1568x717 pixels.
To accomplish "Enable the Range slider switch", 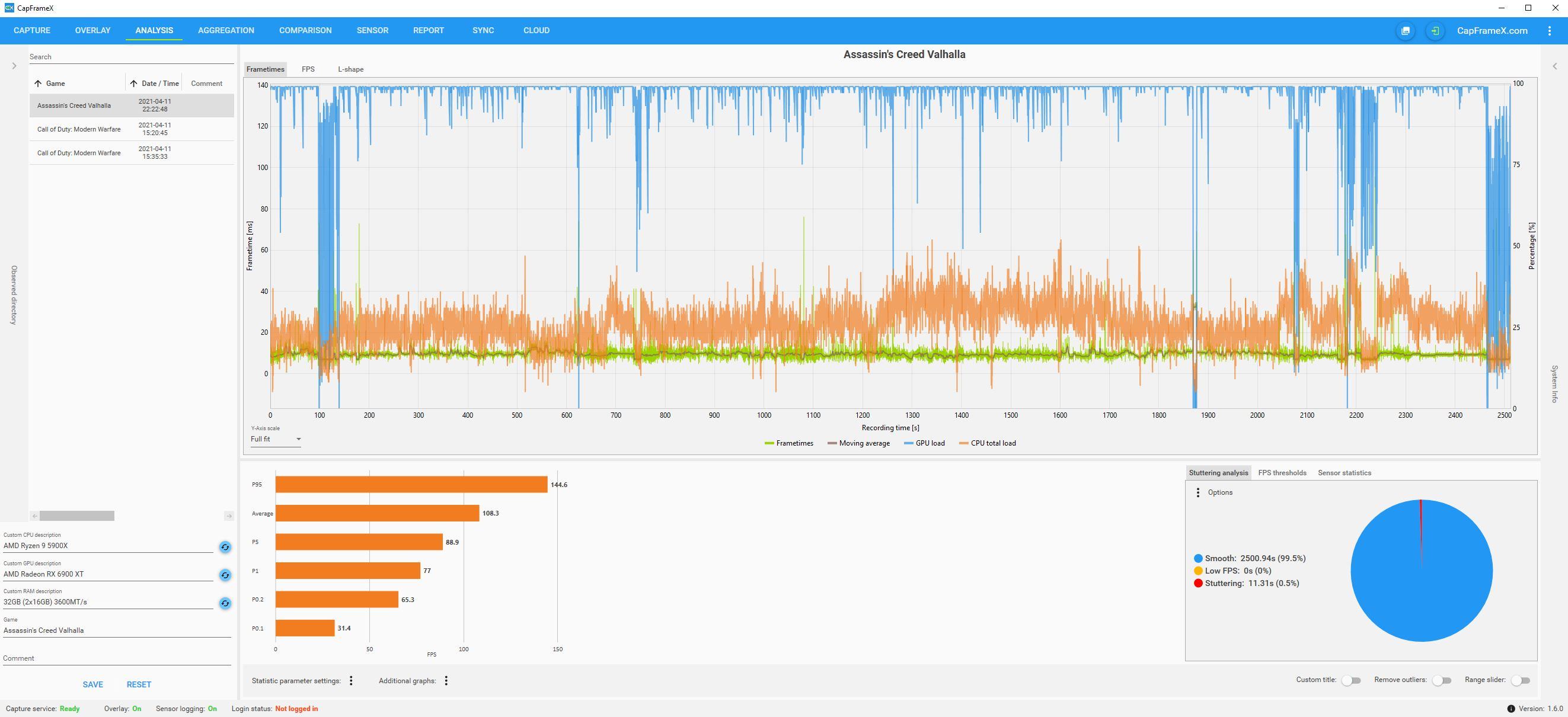I will [x=1521, y=680].
